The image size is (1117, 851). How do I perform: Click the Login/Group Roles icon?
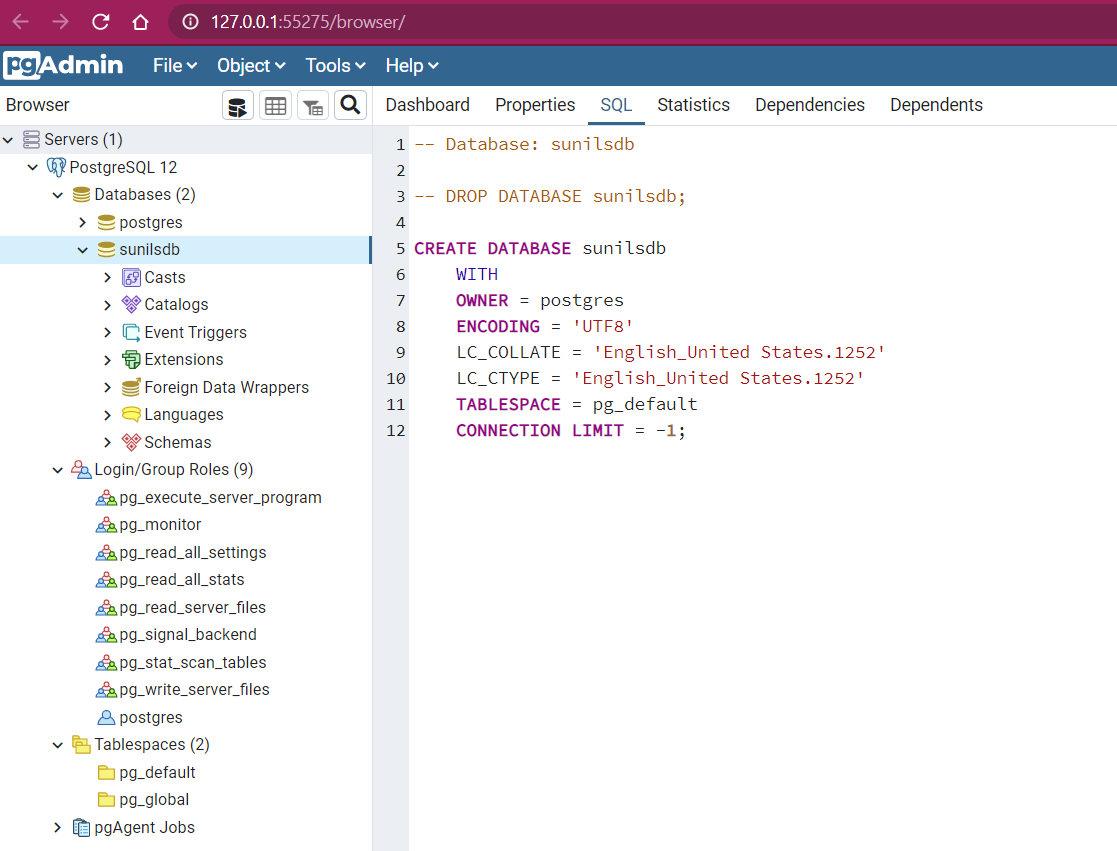tap(81, 470)
